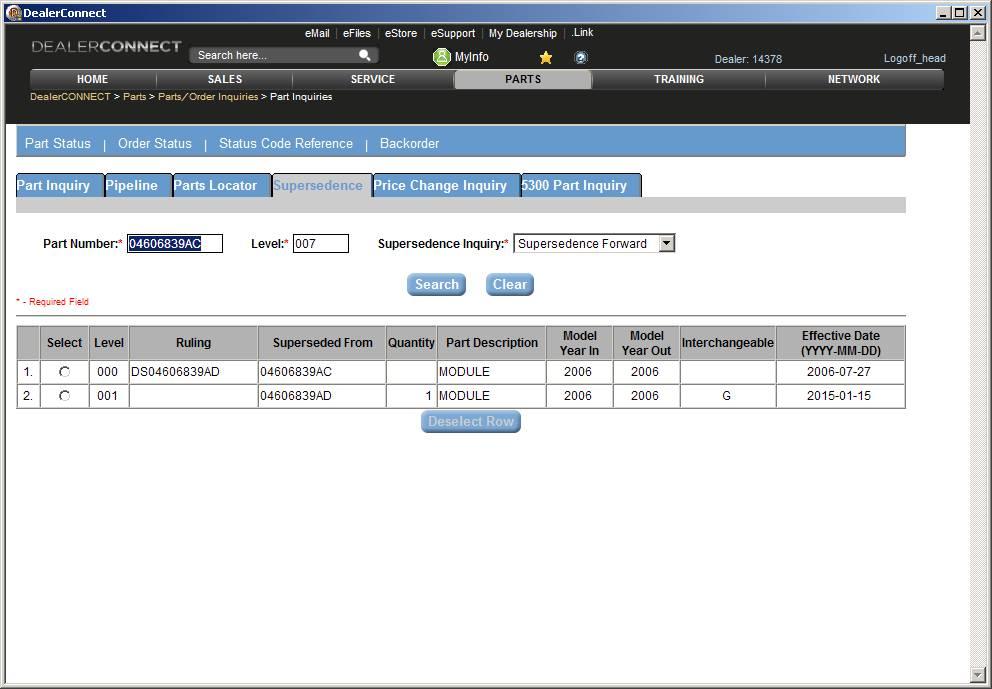Select the Supersedence tab
This screenshot has height=689, width=992.
[322, 185]
